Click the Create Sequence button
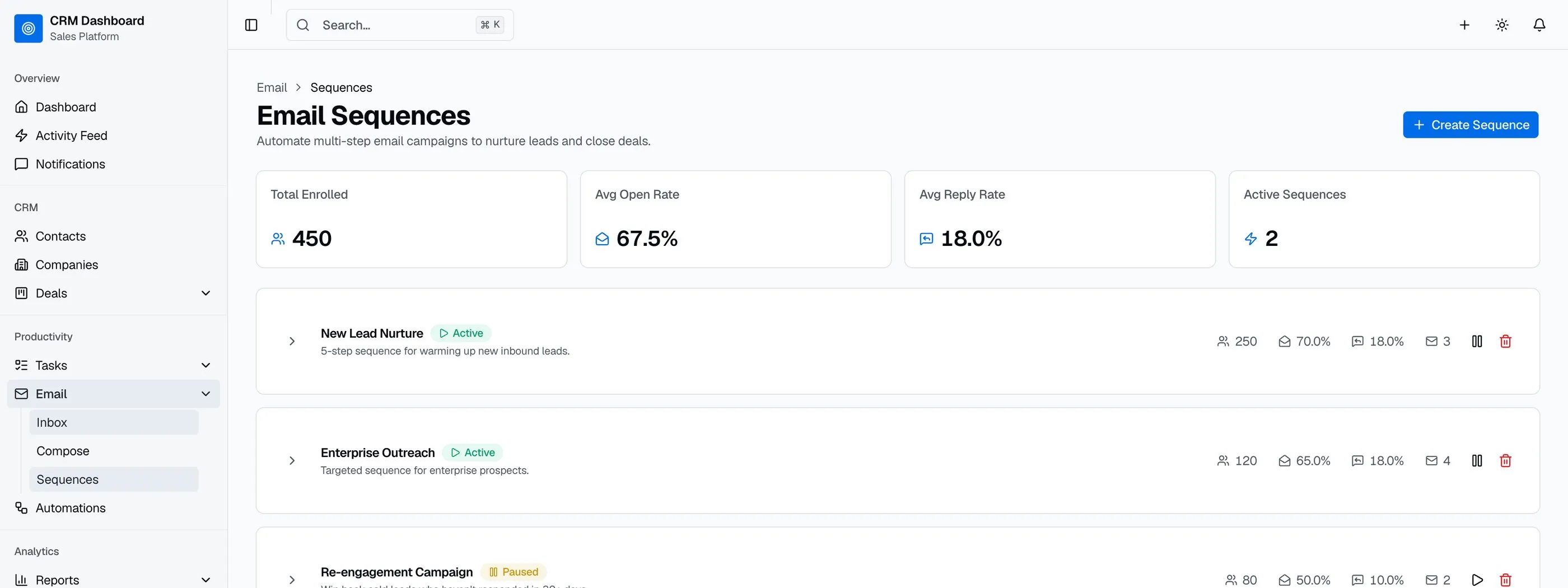Viewport: 1568px width, 588px height. click(1470, 125)
